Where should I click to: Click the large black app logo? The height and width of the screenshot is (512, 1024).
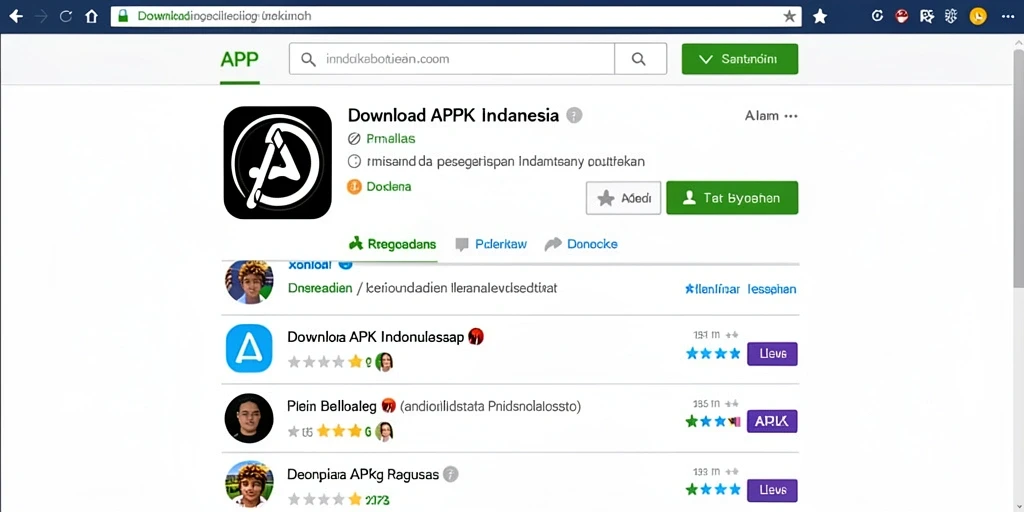coord(278,162)
